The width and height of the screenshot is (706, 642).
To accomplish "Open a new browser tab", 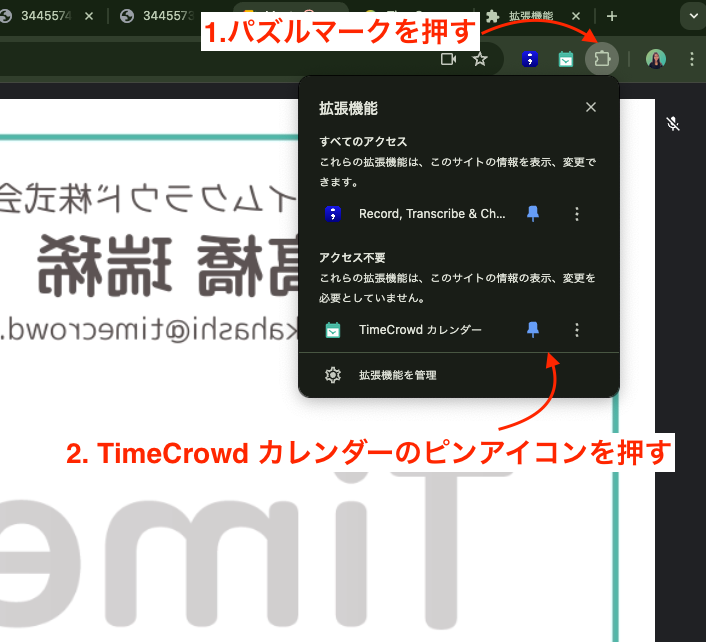I will click(x=611, y=16).
